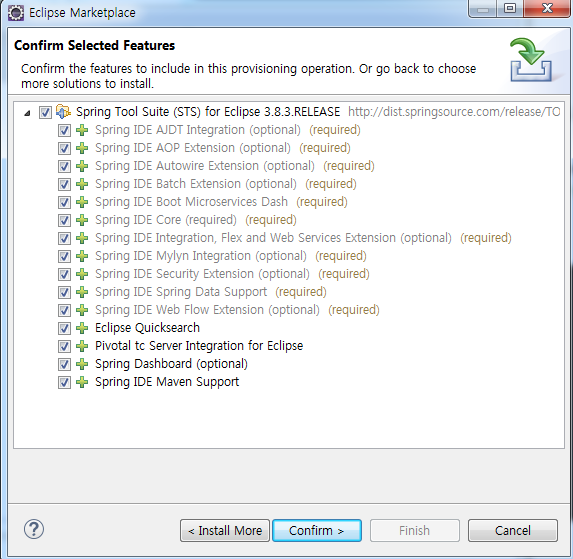Collapse the Spring Tool Suite tree node
573x559 pixels.
[x=27, y=113]
